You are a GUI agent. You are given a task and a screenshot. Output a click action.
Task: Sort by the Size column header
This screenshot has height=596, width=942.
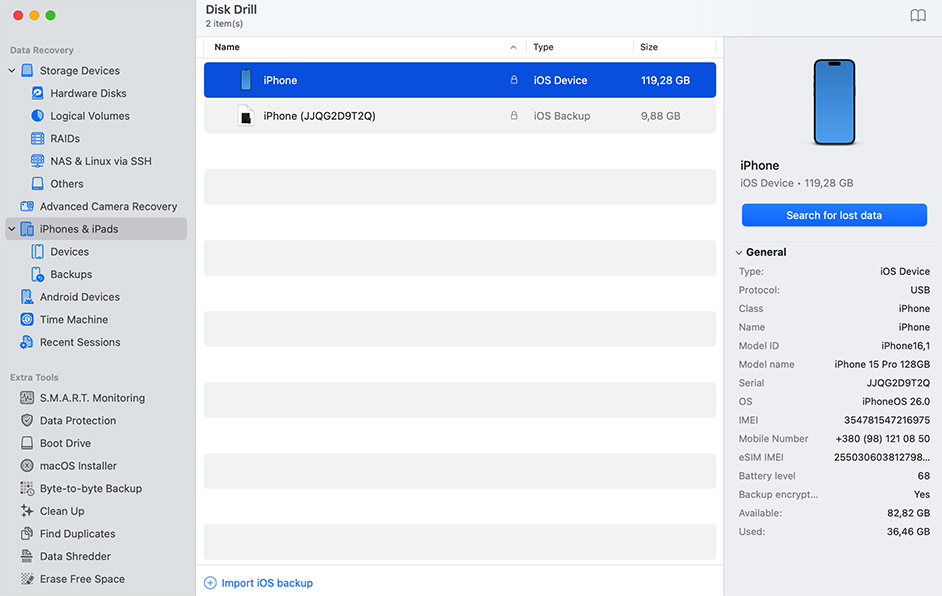click(x=649, y=47)
